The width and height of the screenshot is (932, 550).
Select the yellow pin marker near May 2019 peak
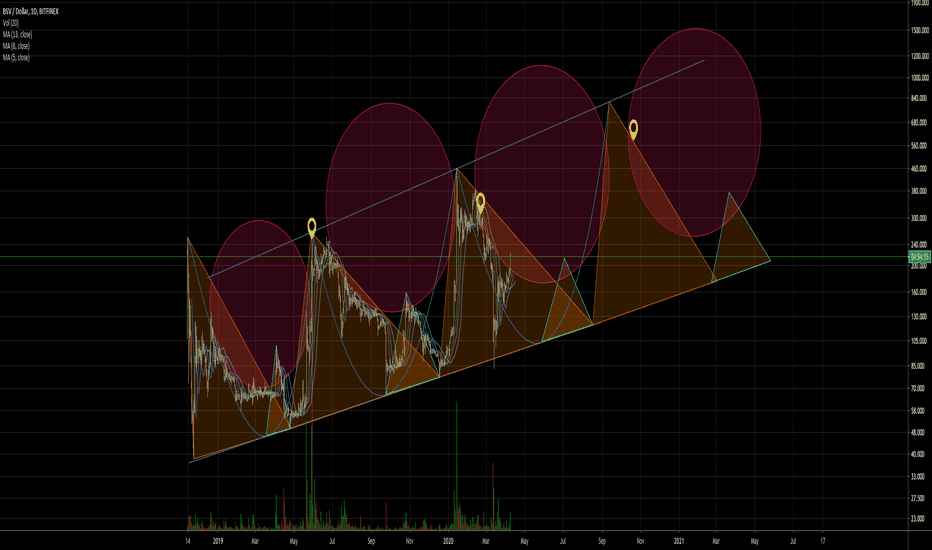pyautogui.click(x=311, y=228)
